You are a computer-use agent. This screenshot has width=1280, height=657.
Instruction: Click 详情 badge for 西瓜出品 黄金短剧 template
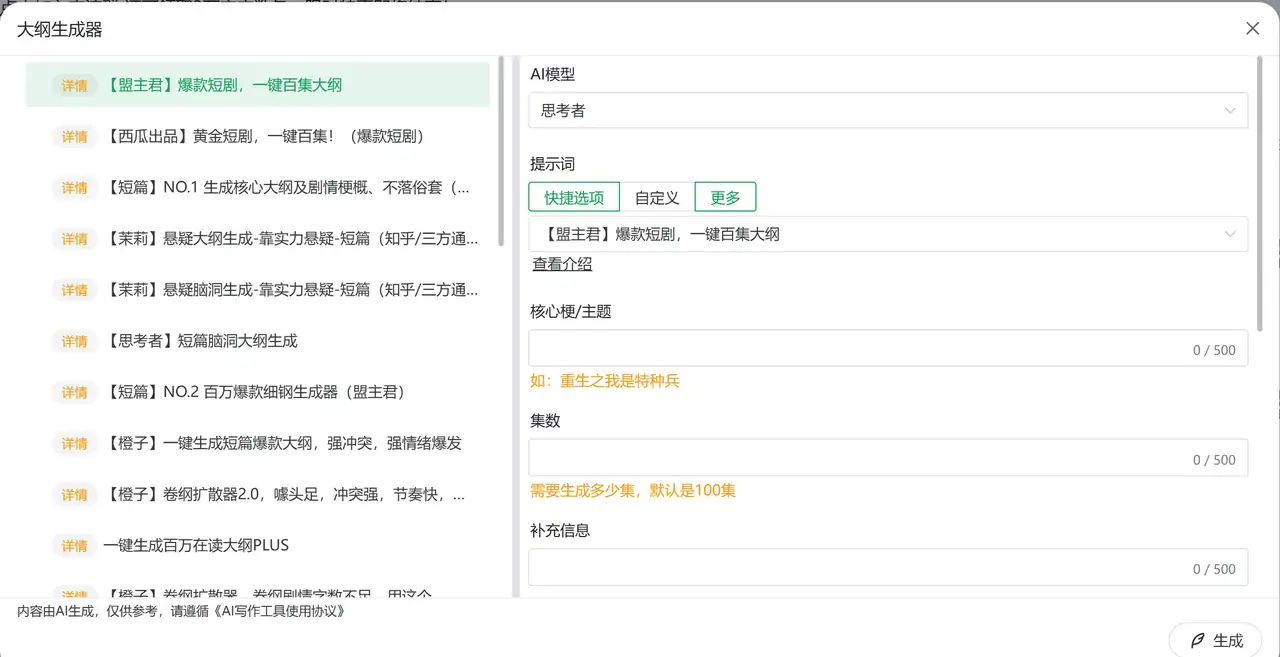click(x=75, y=137)
